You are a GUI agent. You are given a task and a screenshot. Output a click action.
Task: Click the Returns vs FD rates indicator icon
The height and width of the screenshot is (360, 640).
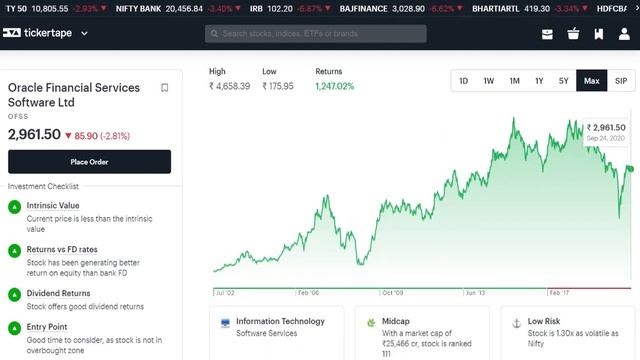pos(15,251)
